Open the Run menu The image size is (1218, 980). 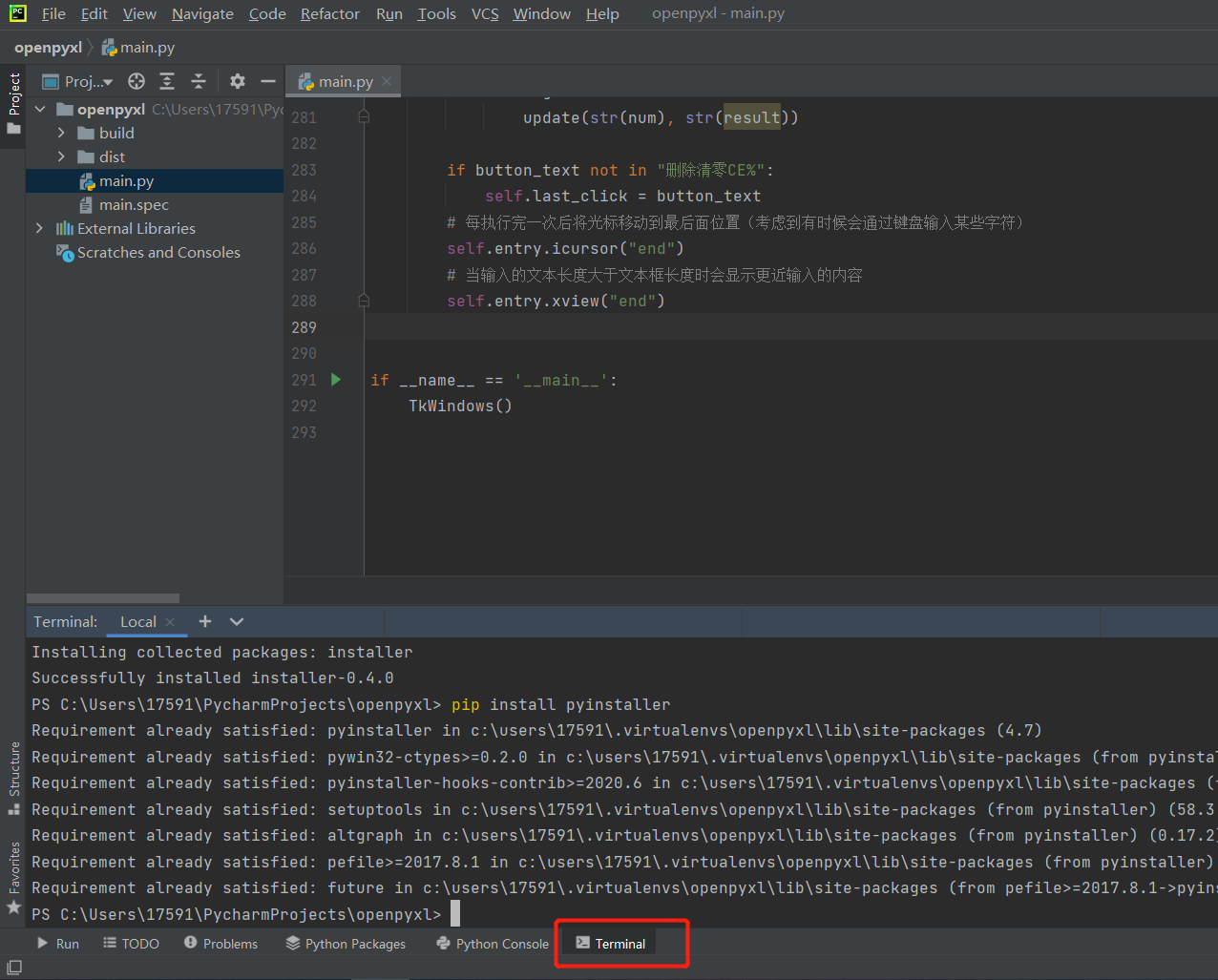coord(389,13)
